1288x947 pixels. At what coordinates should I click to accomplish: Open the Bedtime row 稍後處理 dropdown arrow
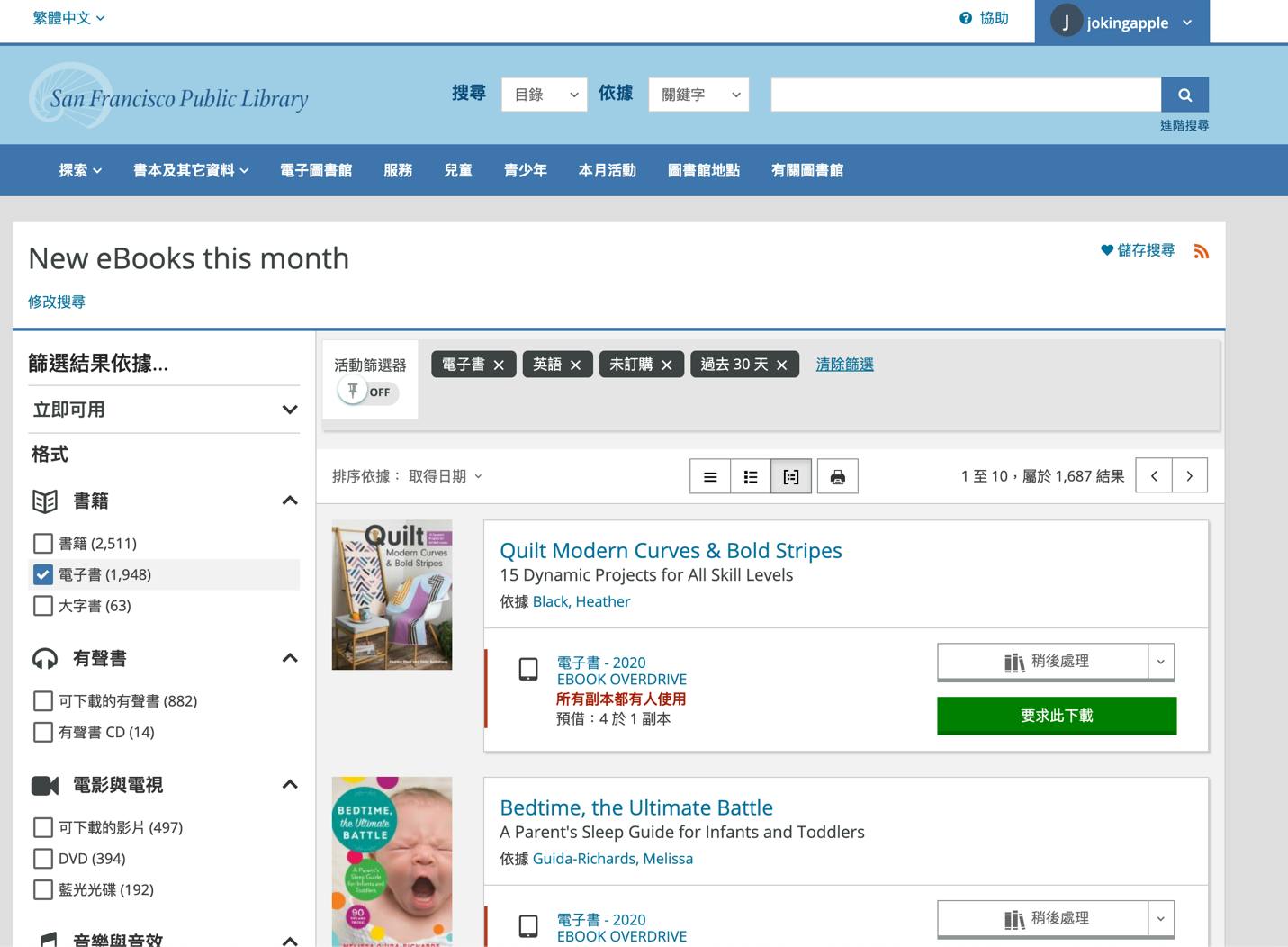coord(1161,919)
